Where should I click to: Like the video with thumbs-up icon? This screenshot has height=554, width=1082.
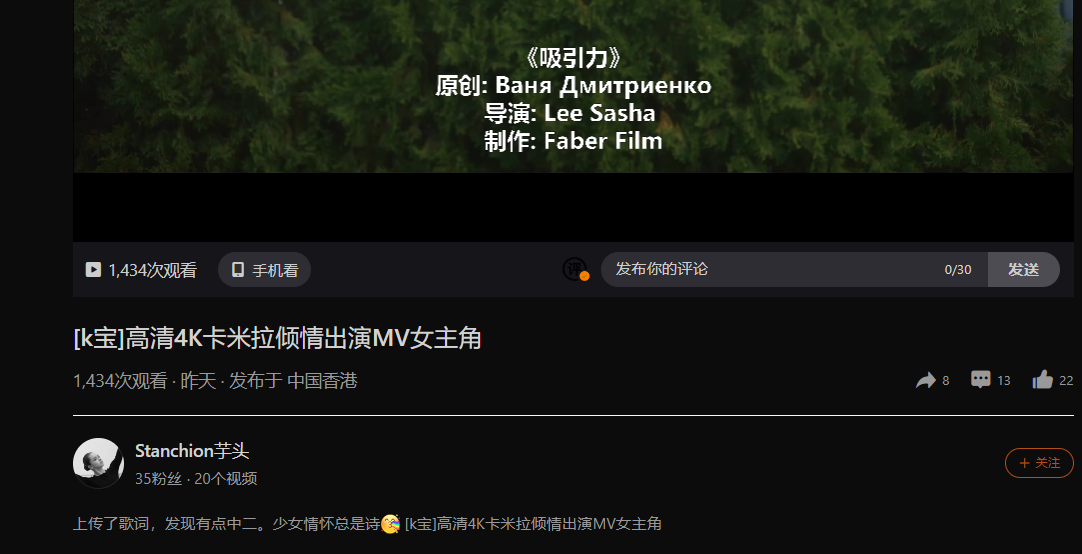coord(1043,379)
